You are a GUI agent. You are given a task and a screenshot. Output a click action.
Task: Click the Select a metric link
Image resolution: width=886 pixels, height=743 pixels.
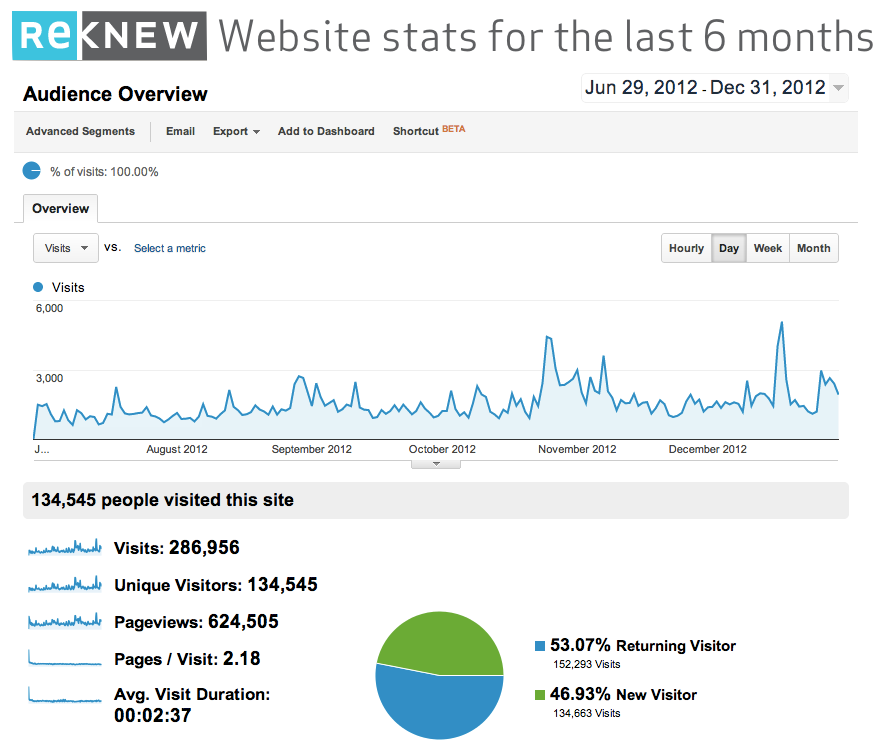click(170, 248)
